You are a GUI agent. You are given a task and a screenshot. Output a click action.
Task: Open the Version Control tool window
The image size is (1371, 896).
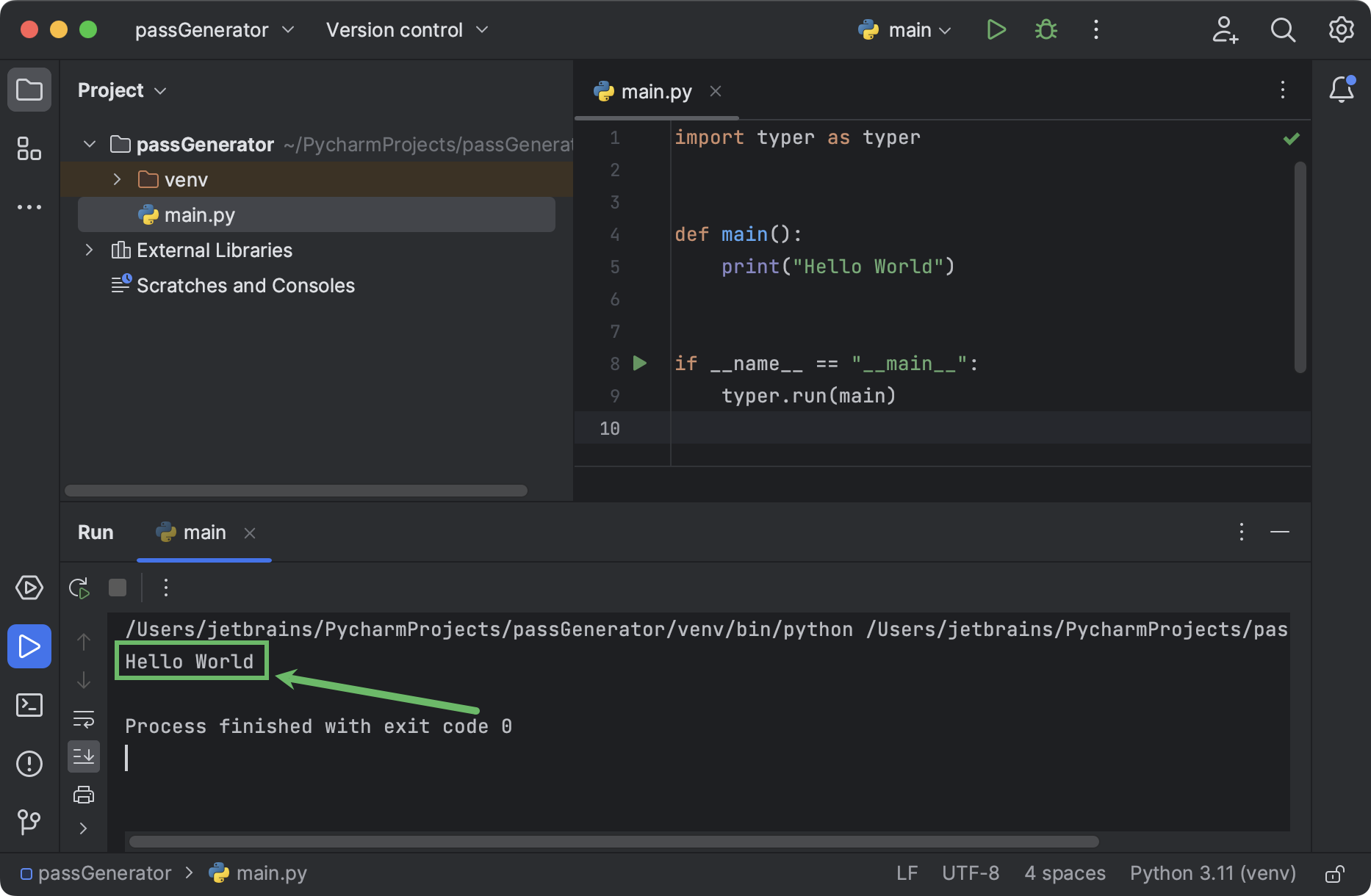point(29,823)
